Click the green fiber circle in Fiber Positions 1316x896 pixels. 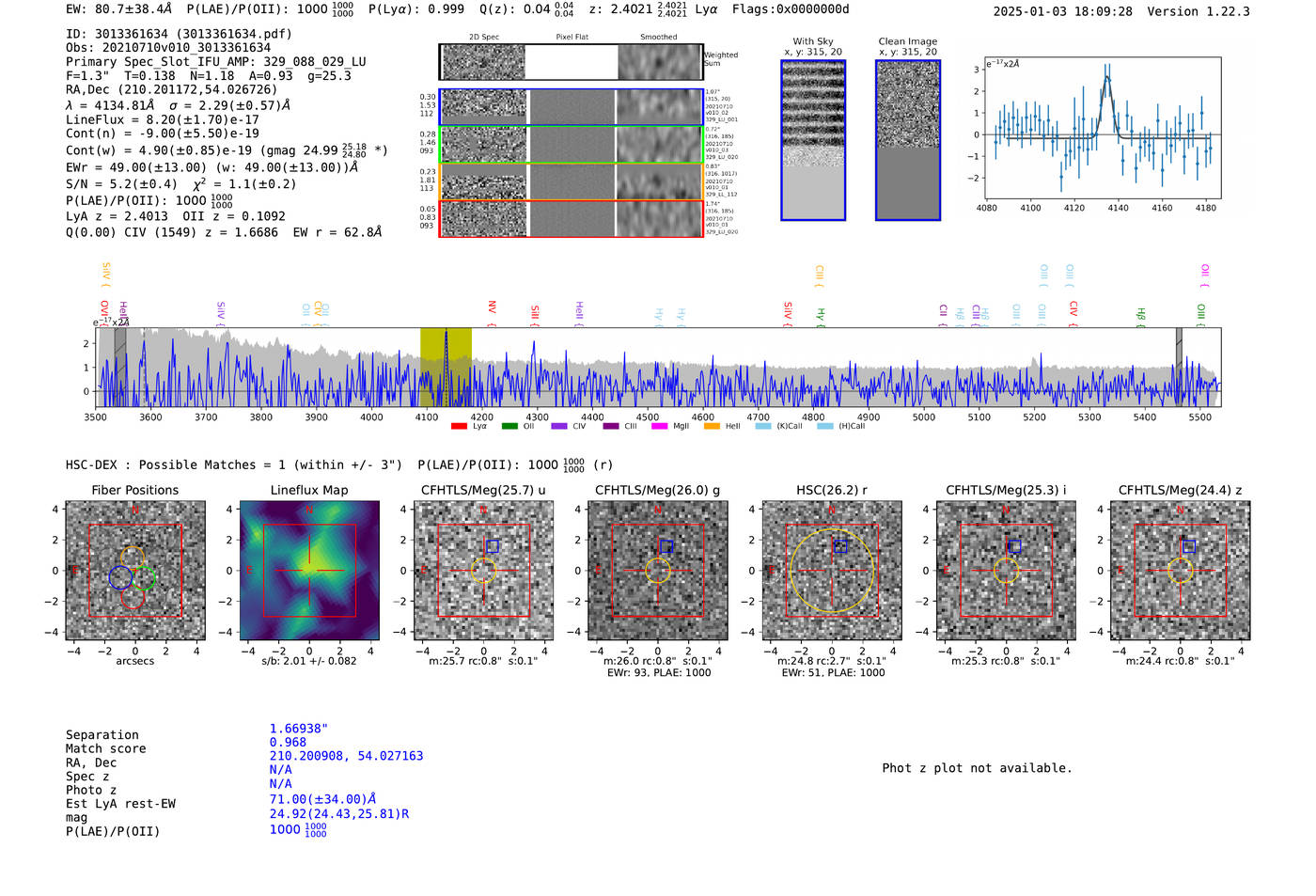(144, 578)
